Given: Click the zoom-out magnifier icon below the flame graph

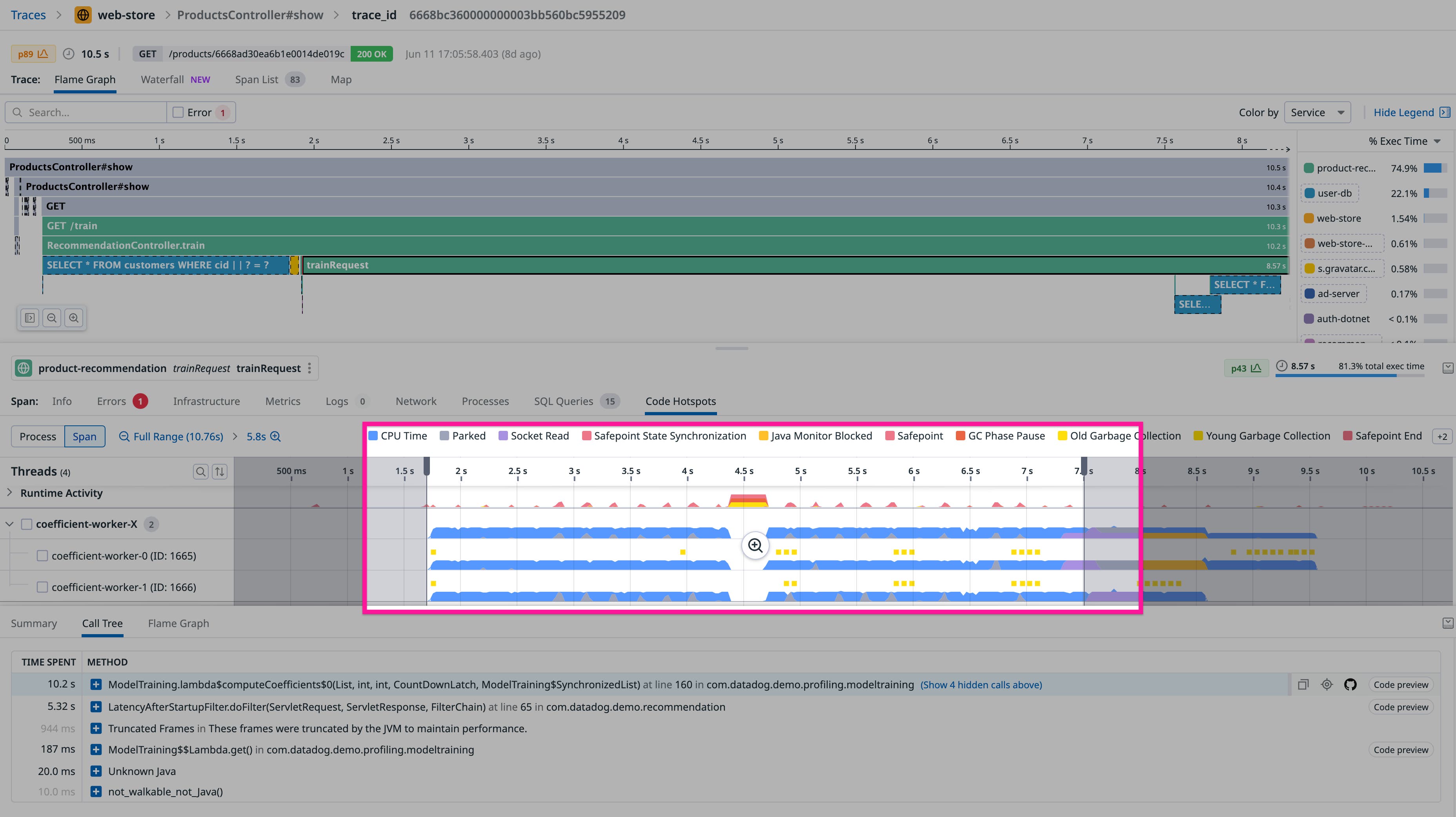Looking at the screenshot, I should point(51,317).
